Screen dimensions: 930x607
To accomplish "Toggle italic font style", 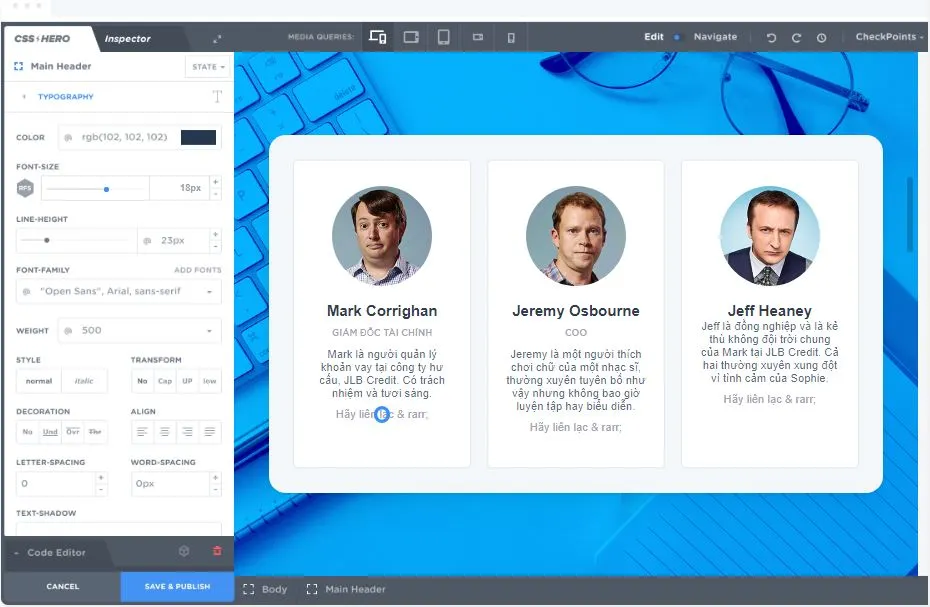I will click(x=83, y=380).
